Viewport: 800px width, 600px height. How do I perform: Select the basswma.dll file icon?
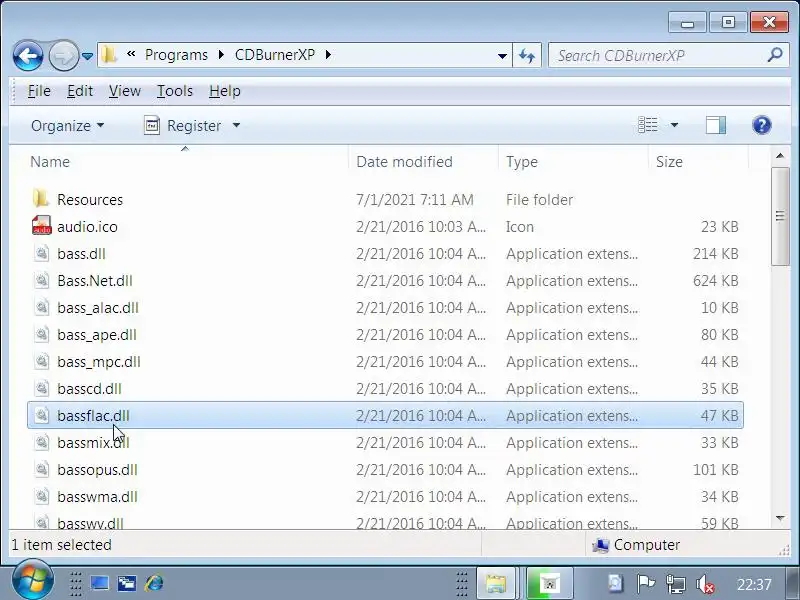coord(42,496)
